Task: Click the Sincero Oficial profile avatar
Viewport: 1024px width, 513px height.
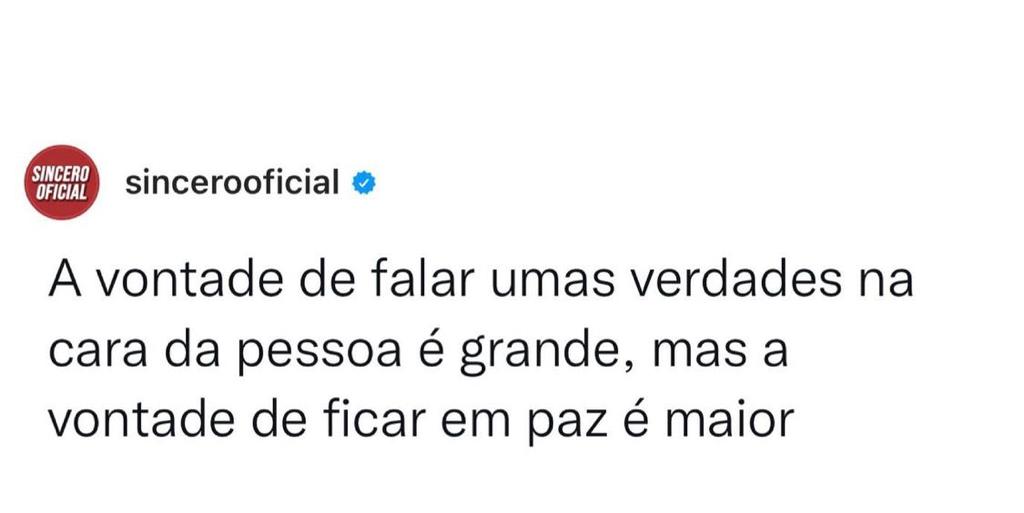Action: tap(60, 183)
